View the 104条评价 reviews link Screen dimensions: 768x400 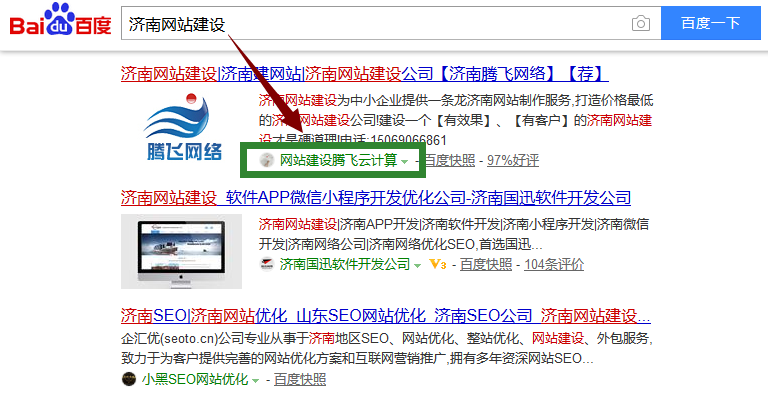point(553,264)
